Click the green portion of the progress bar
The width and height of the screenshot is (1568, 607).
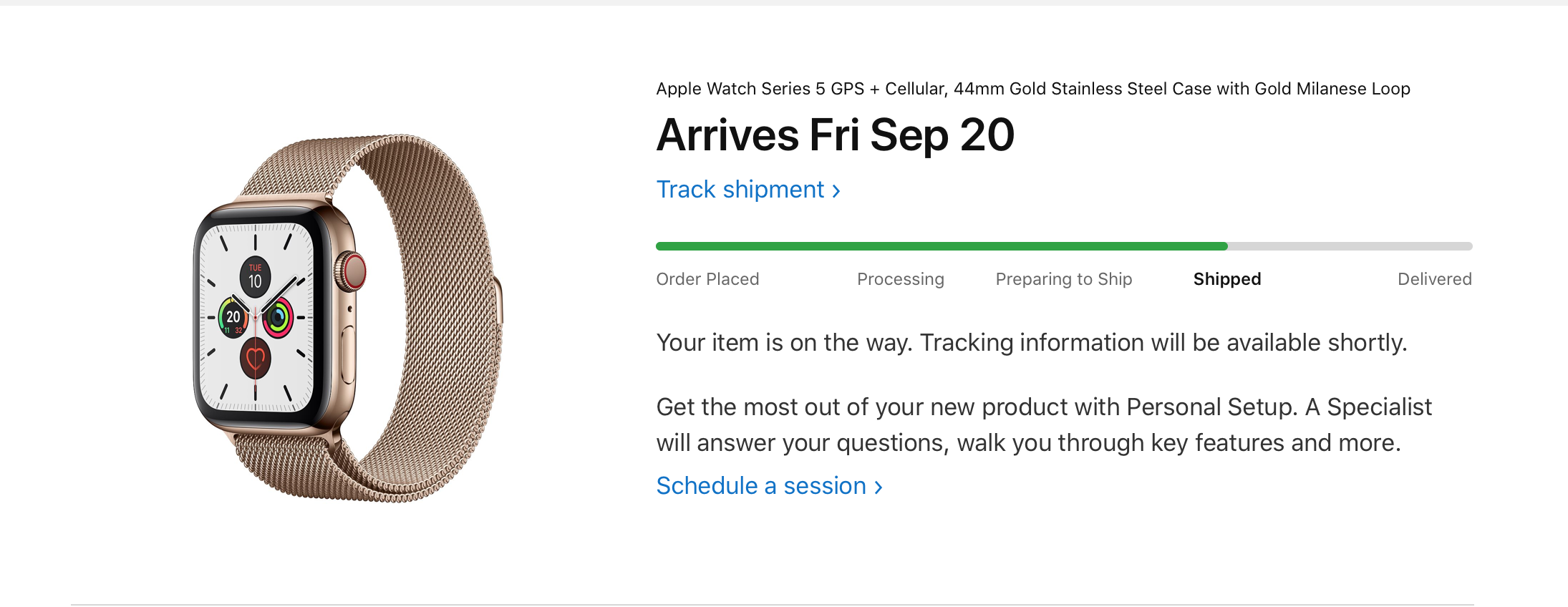coord(942,246)
